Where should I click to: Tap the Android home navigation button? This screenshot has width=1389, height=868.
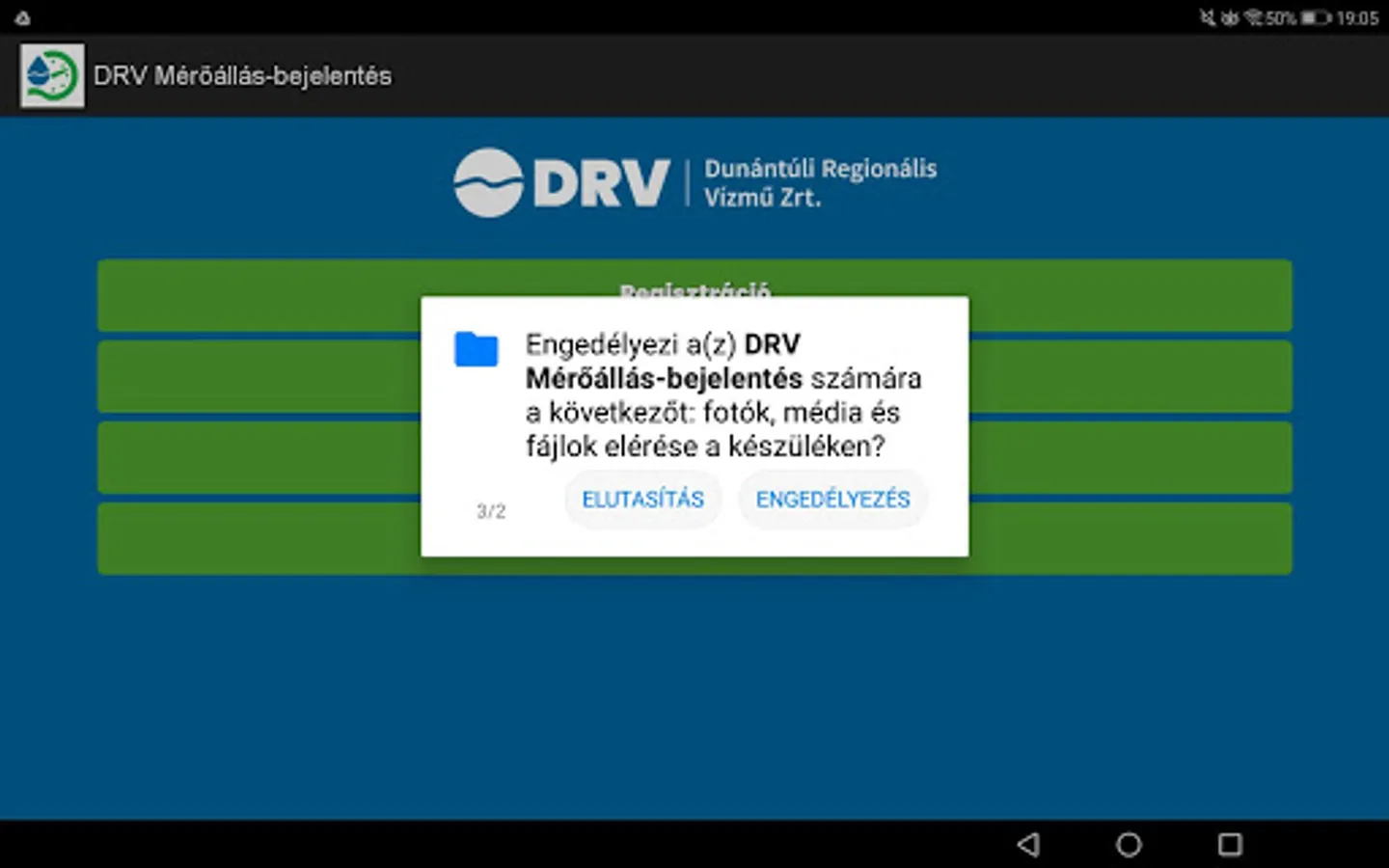coord(1129,845)
